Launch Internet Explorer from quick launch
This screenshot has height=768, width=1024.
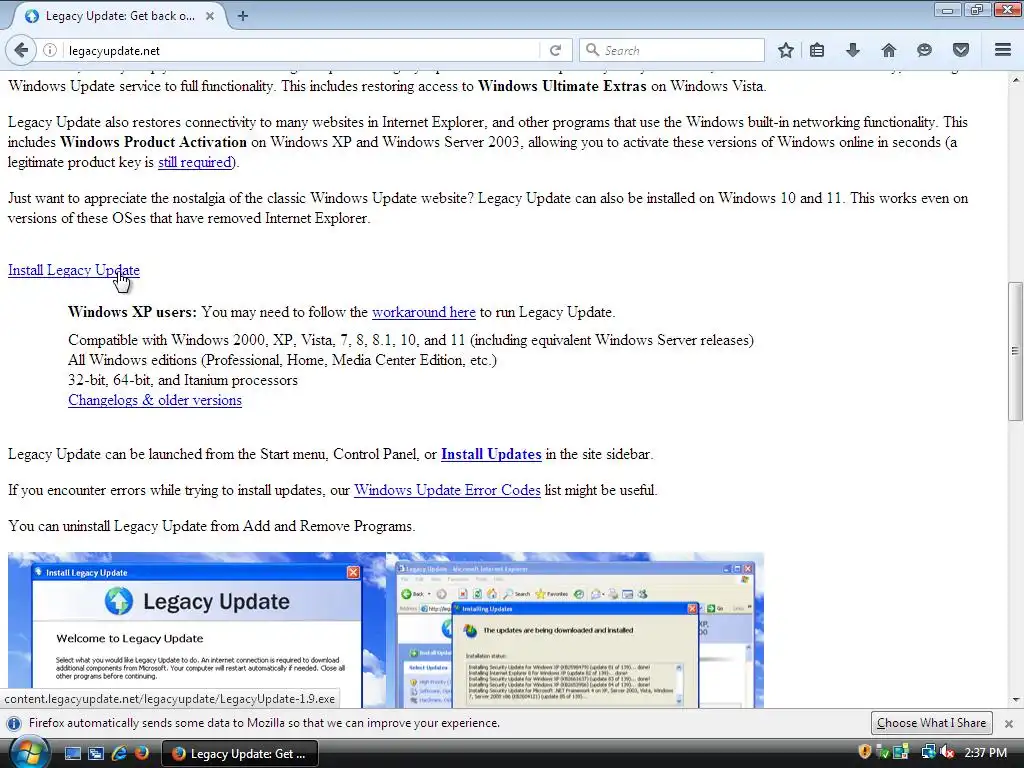(119, 753)
